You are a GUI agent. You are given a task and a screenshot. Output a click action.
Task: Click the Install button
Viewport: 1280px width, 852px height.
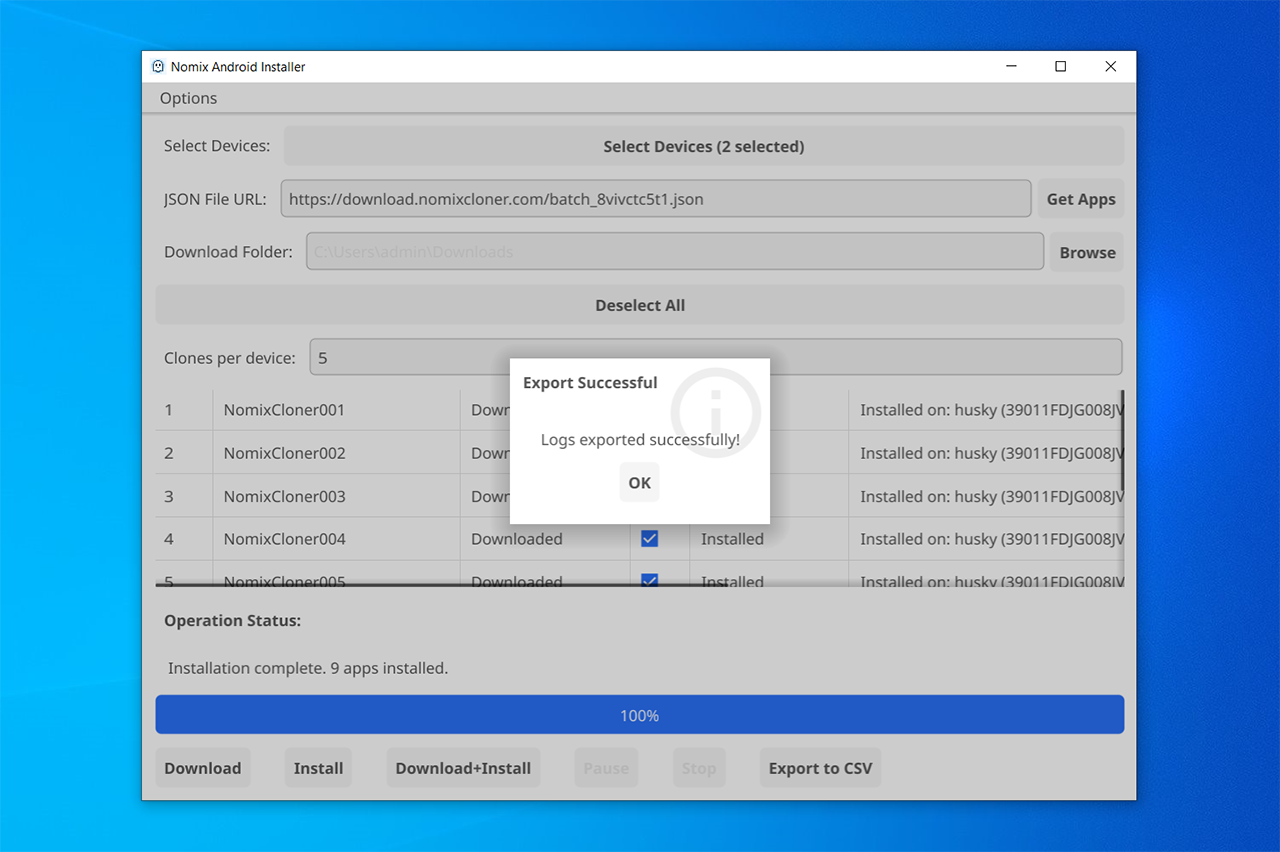[x=318, y=768]
